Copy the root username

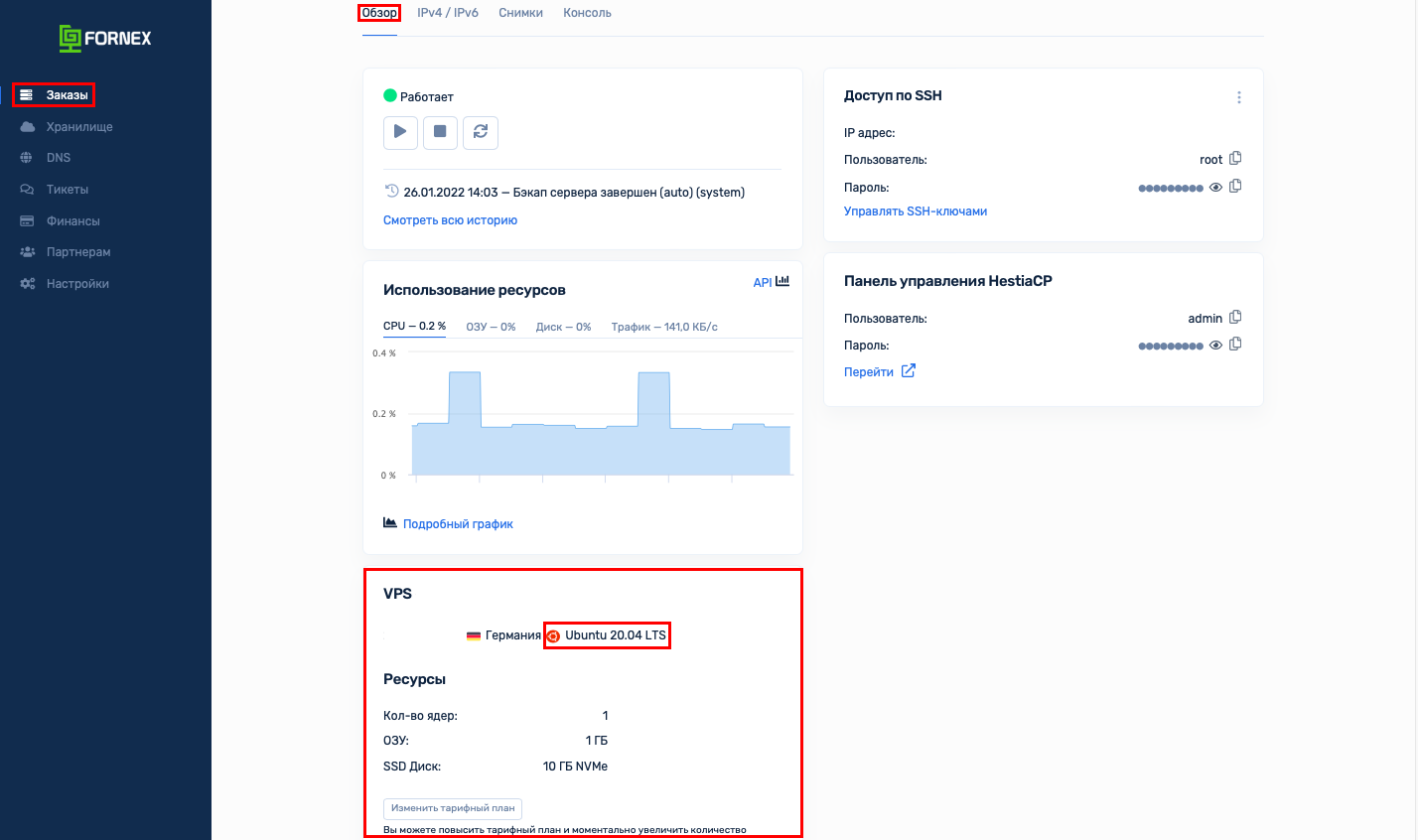point(1235,158)
